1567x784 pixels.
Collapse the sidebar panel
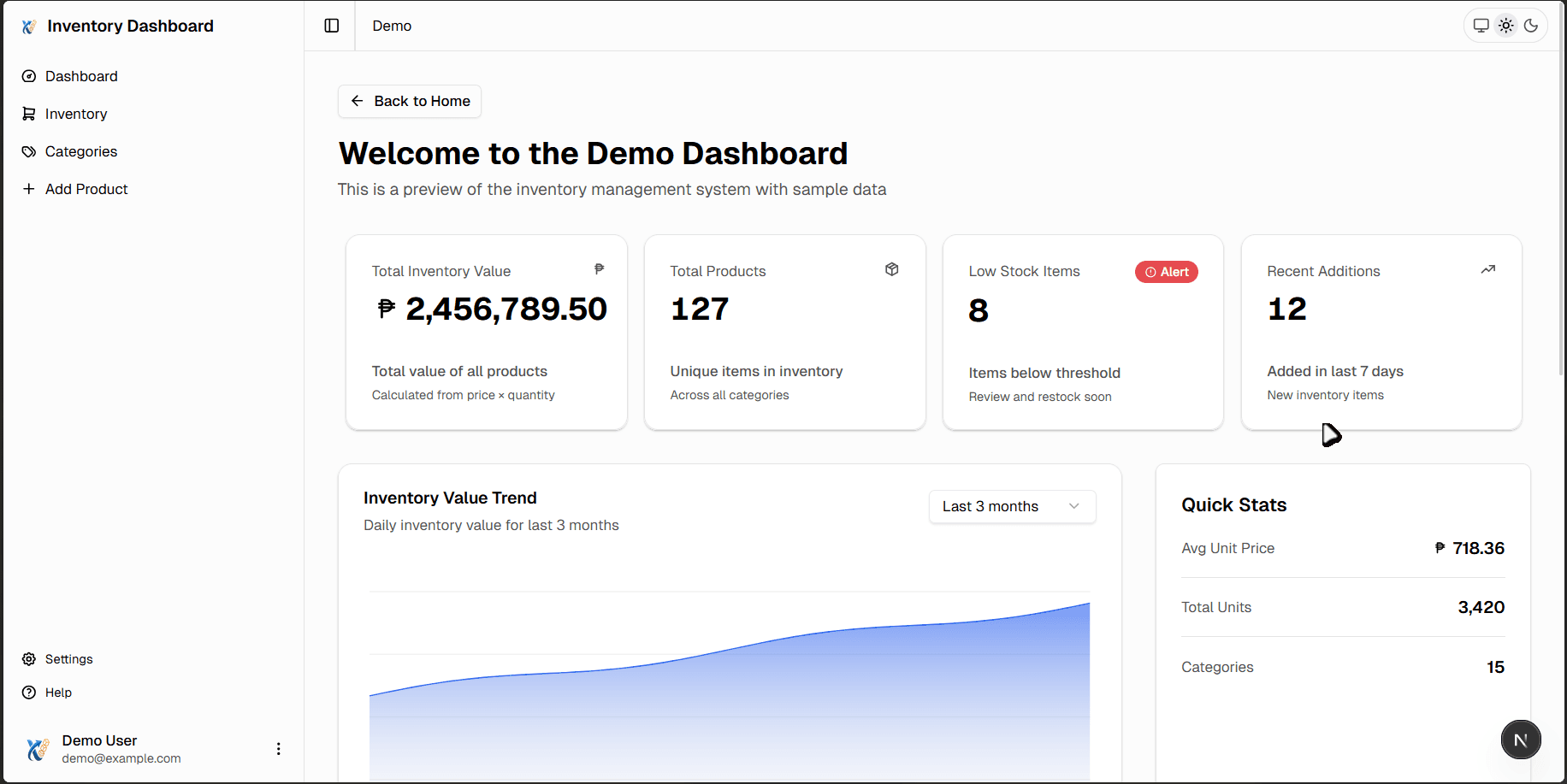(x=330, y=25)
